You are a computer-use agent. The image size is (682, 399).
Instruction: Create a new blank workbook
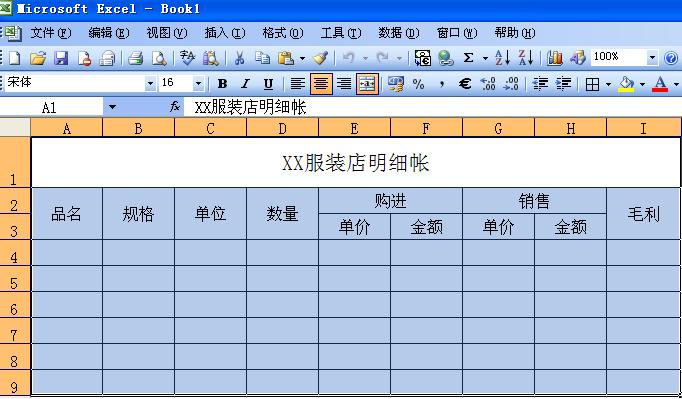[15, 58]
